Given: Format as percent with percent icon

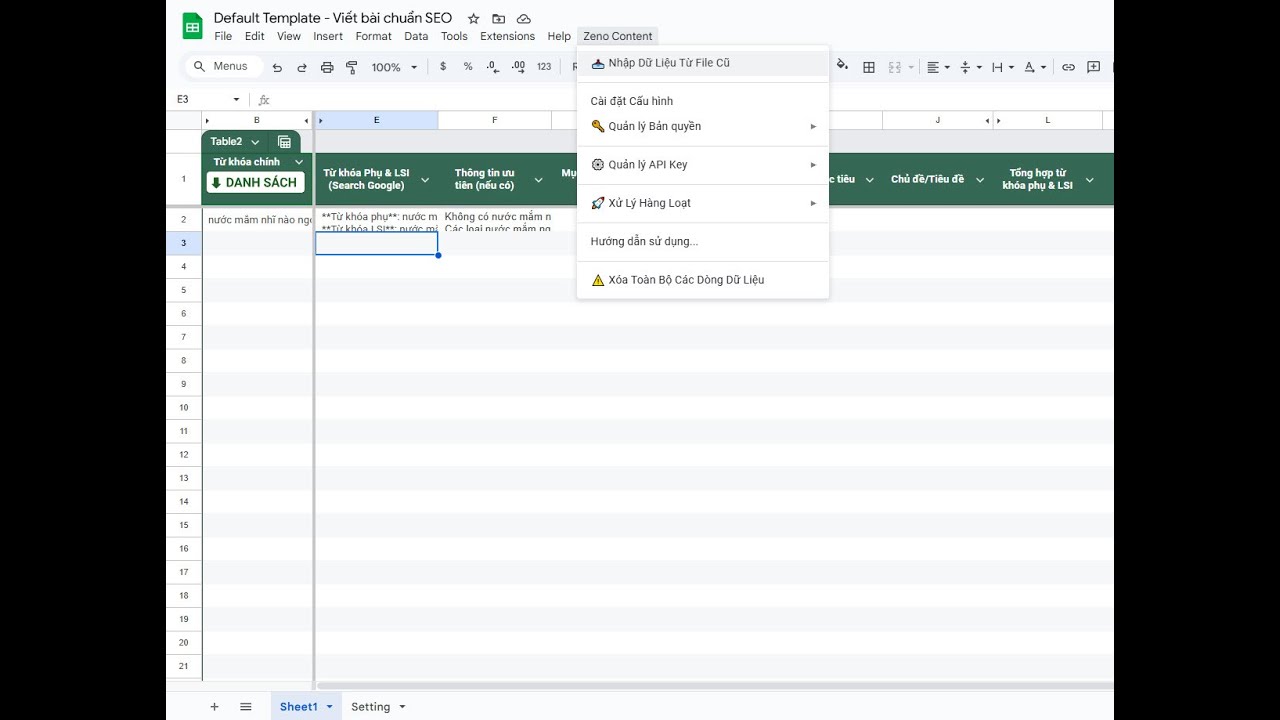Looking at the screenshot, I should [x=468, y=67].
